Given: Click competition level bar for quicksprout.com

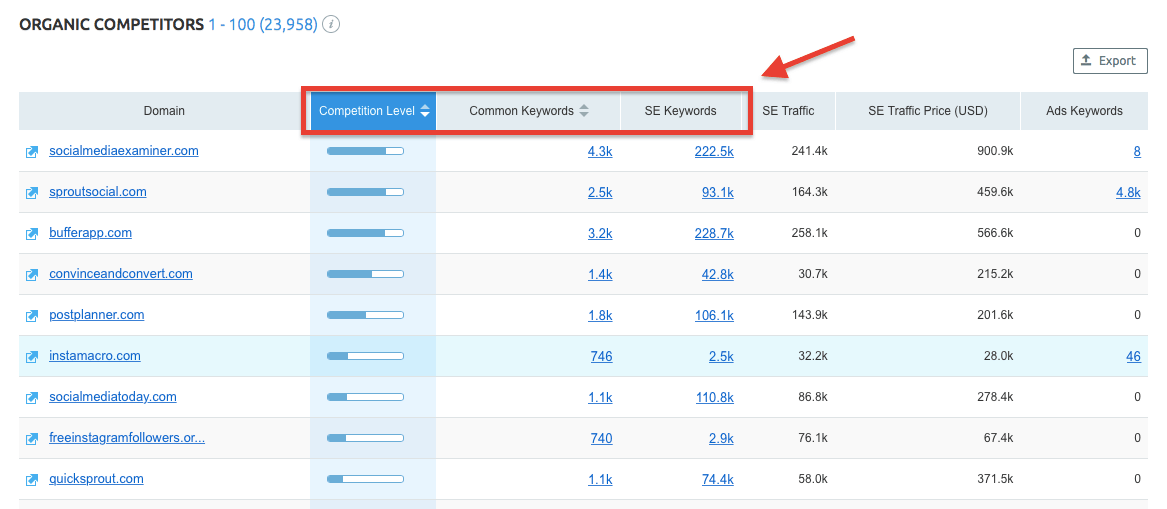Looking at the screenshot, I should 365,478.
